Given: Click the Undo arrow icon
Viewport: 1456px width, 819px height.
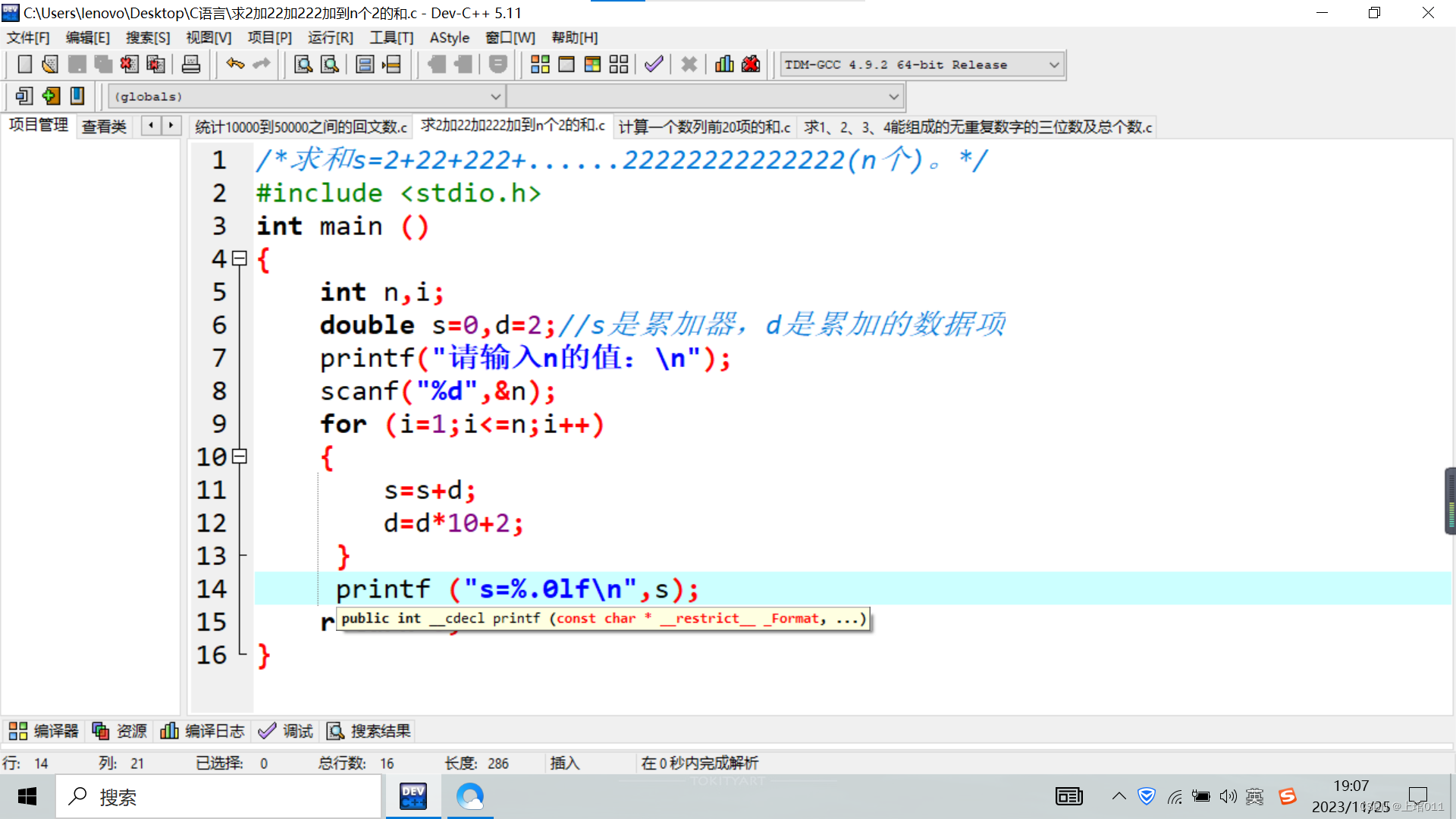Looking at the screenshot, I should [x=235, y=64].
